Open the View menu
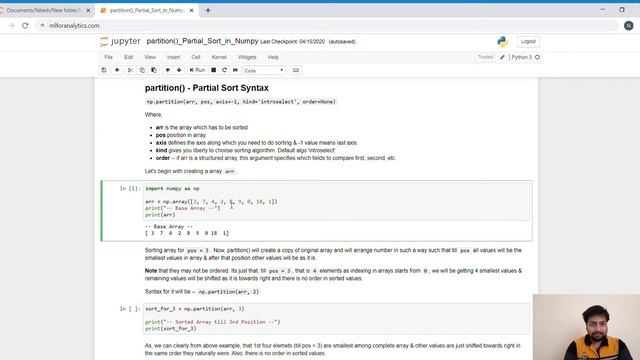 (x=150, y=57)
